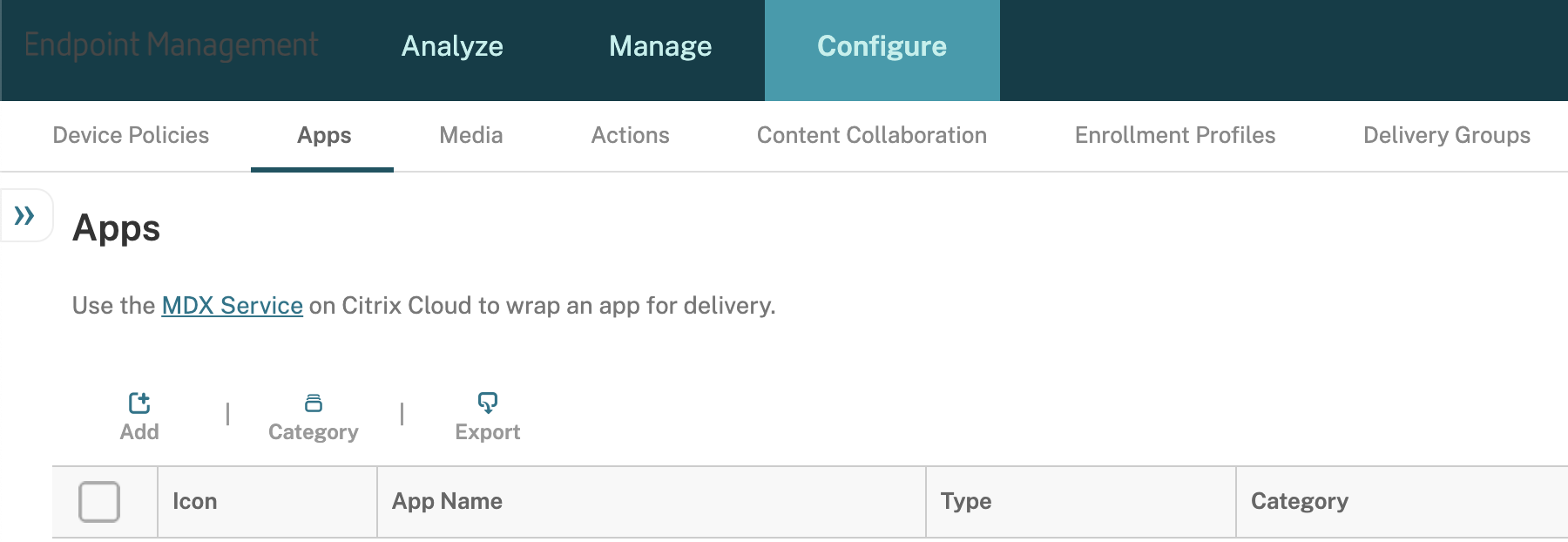The image size is (1568, 542).
Task: Switch to the Manage tab
Action: (660, 46)
